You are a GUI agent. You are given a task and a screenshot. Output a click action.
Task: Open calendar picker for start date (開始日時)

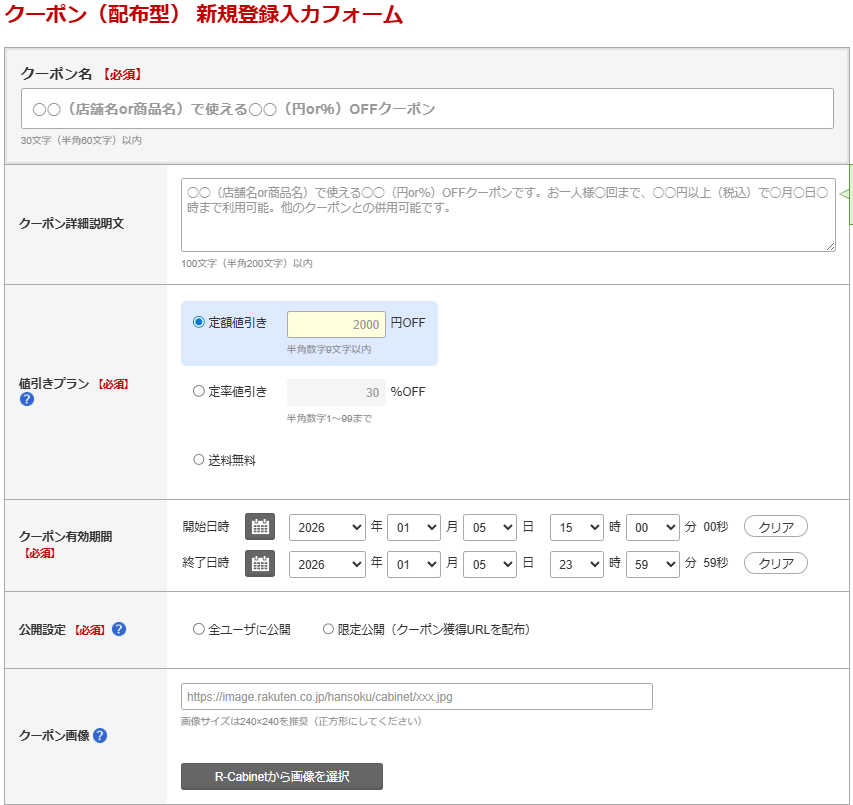[x=260, y=527]
